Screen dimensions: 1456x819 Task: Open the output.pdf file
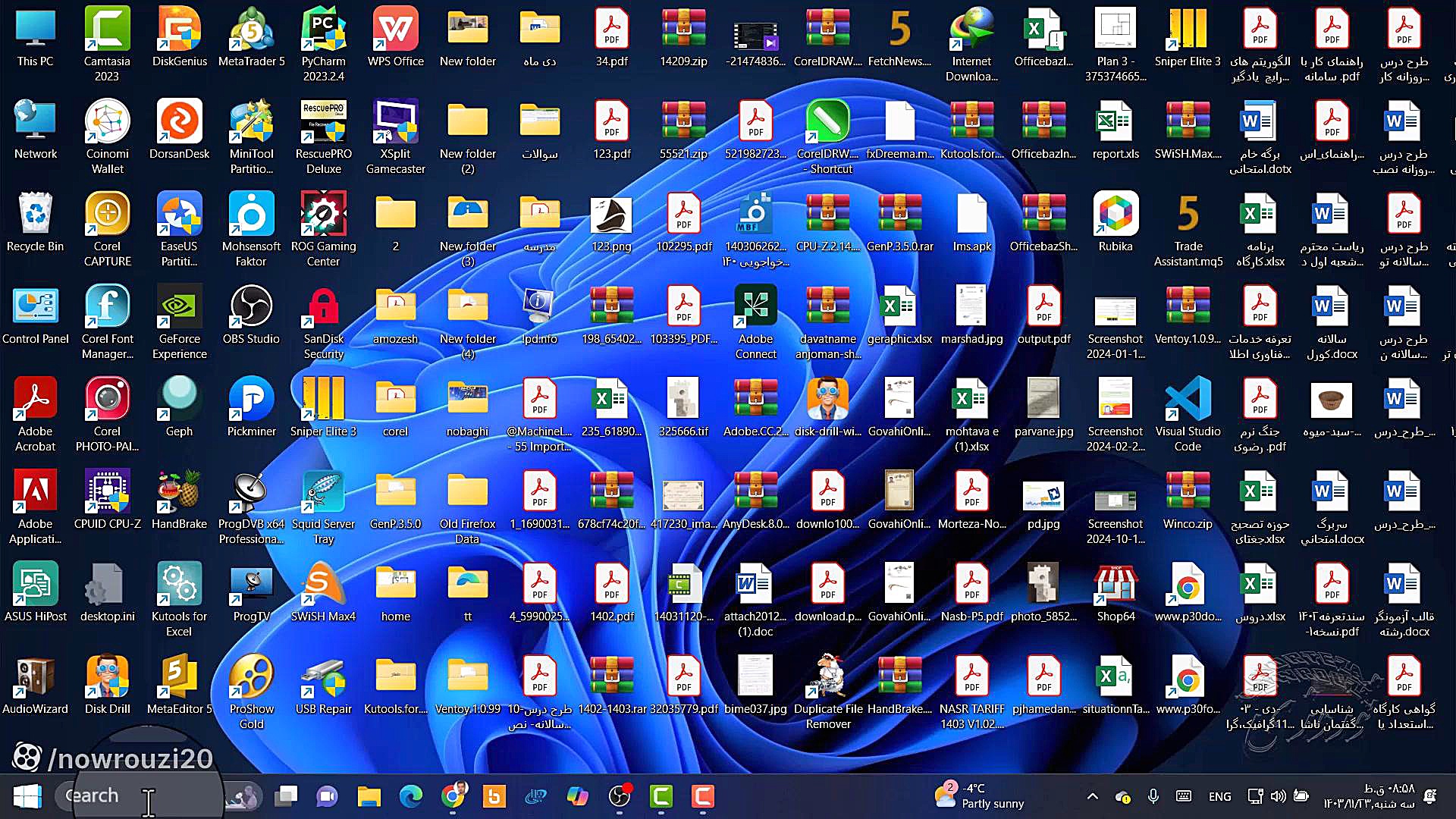(1043, 315)
